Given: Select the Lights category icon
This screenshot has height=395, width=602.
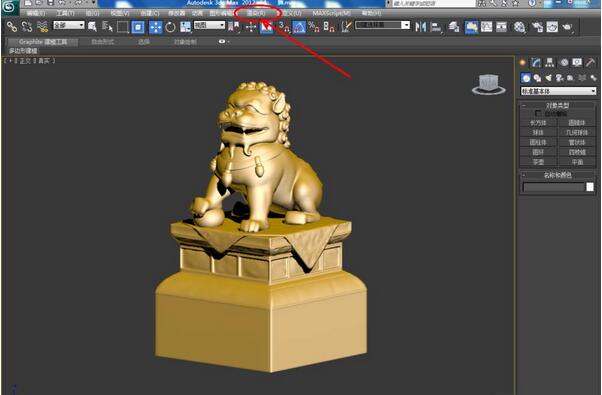Looking at the screenshot, I should [549, 78].
